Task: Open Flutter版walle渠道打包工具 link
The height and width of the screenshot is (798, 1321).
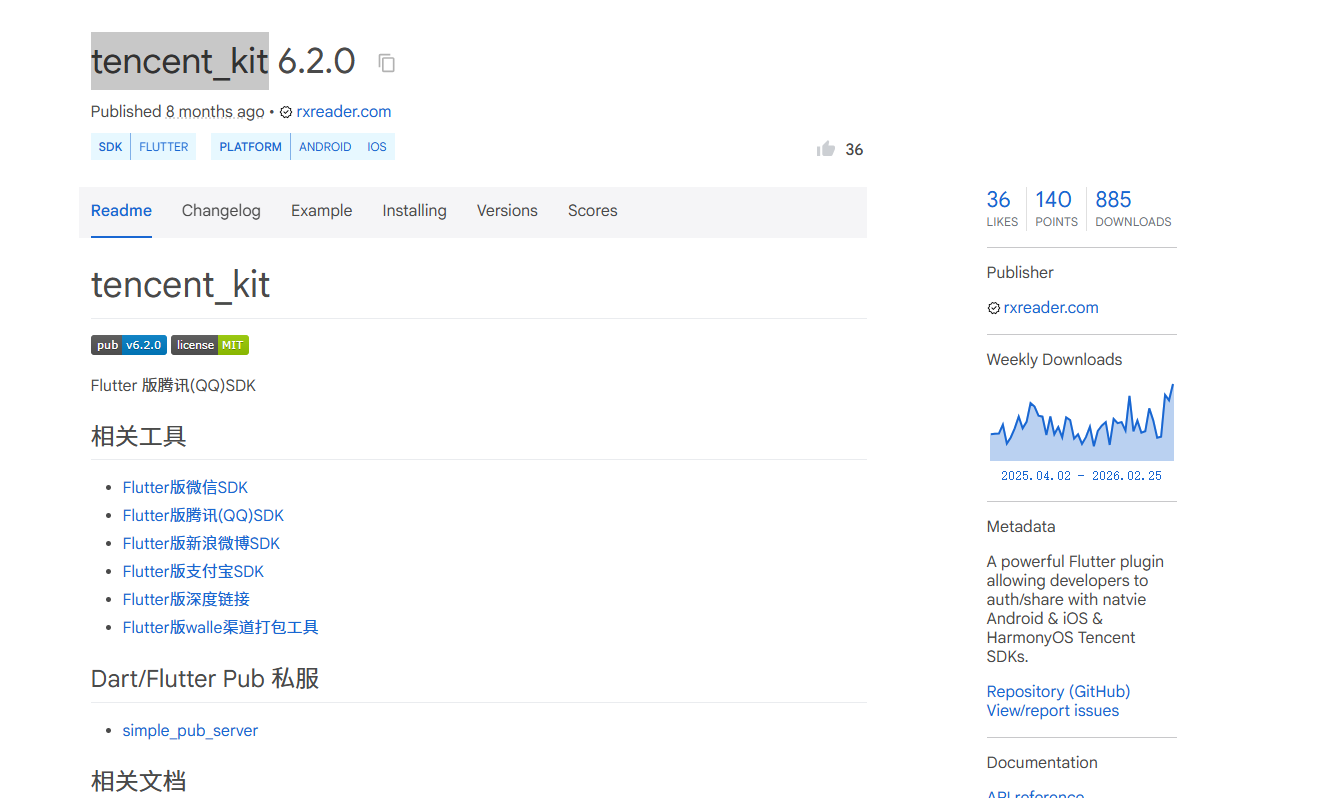Action: tap(220, 628)
